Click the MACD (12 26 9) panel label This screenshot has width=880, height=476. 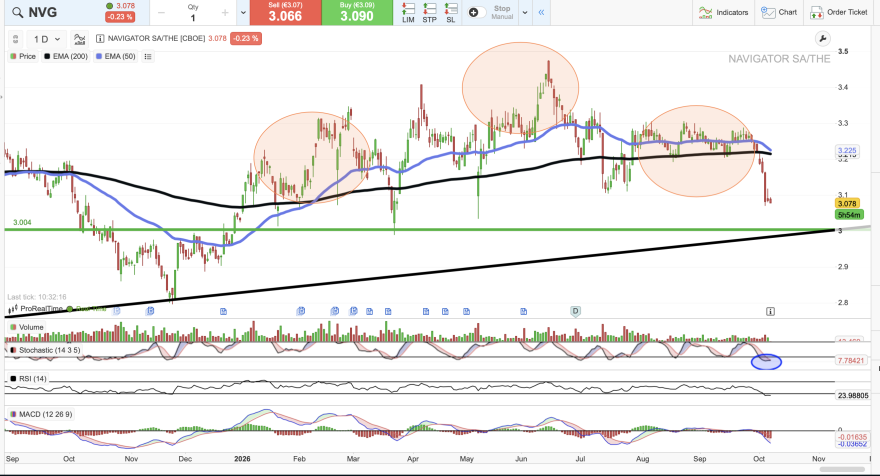point(41,414)
